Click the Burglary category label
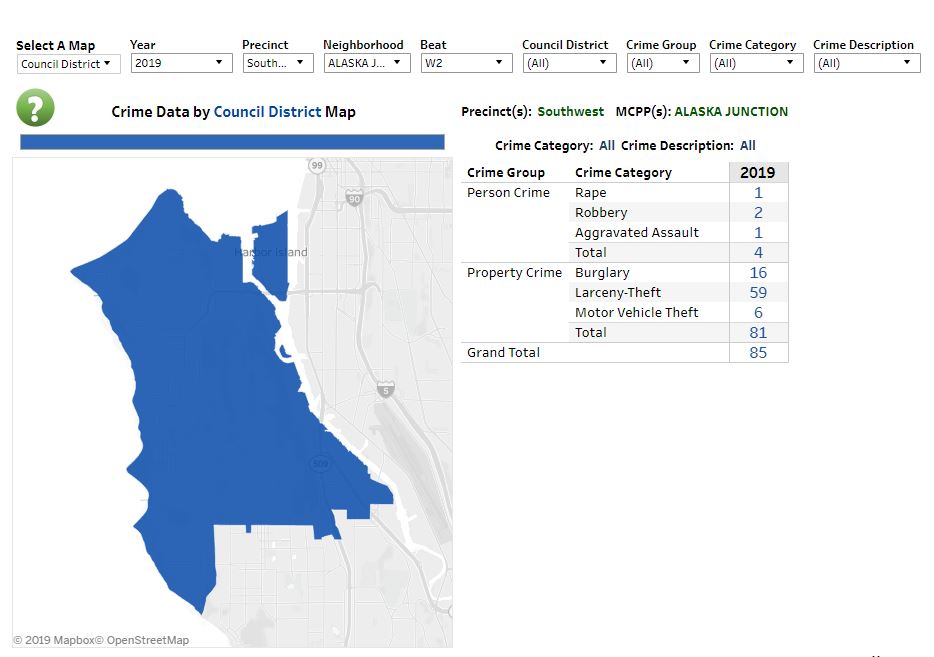 602,272
